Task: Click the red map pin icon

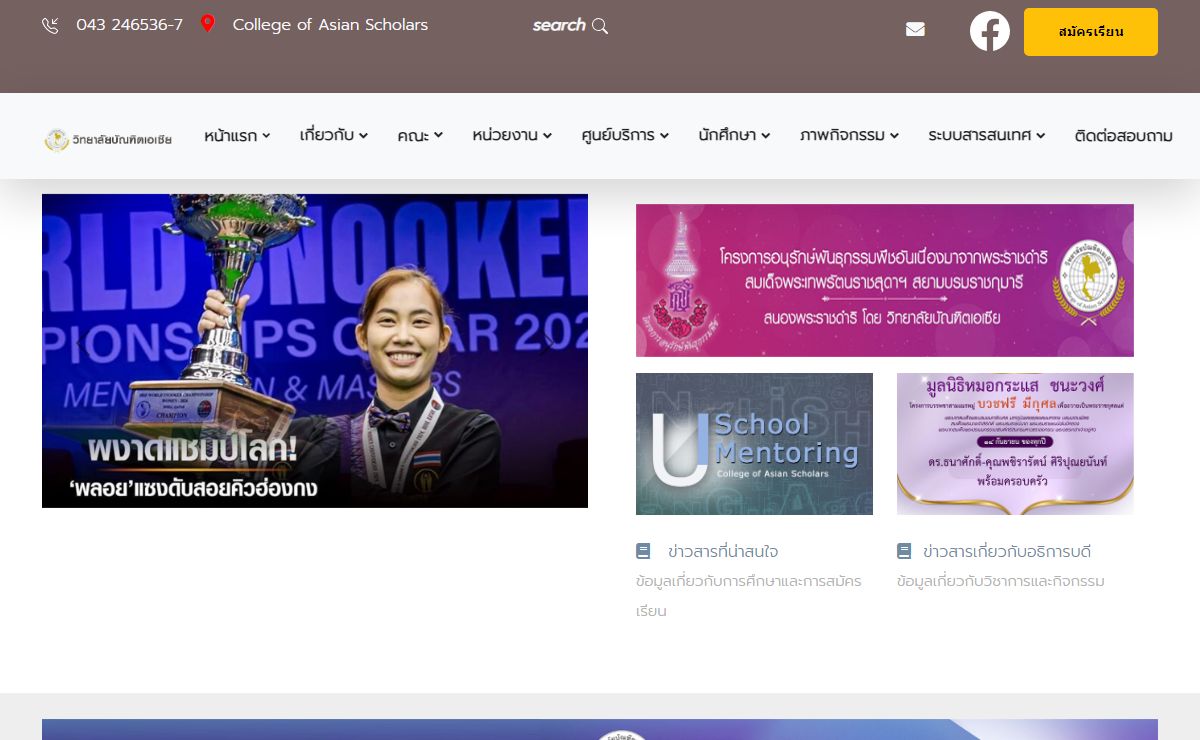Action: tap(207, 24)
